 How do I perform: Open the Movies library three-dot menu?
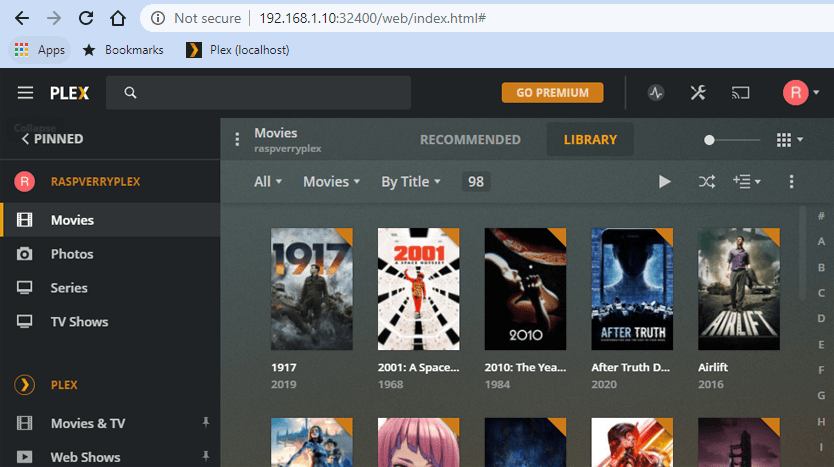click(237, 139)
